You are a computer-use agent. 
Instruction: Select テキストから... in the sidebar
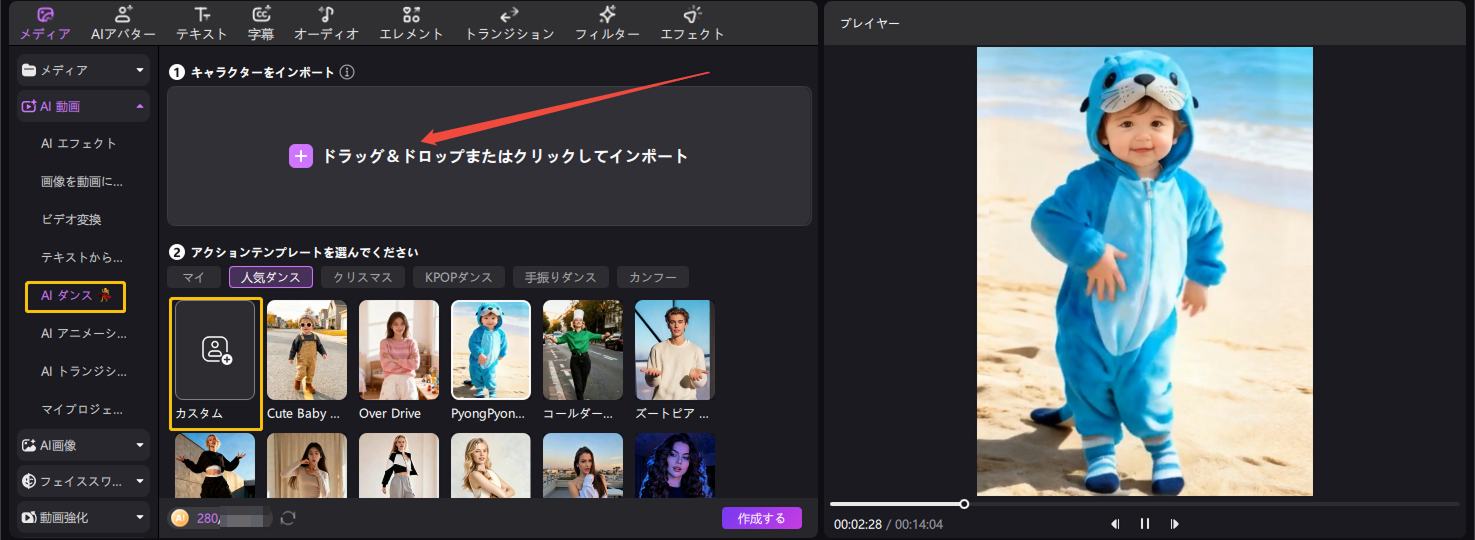(x=82, y=257)
